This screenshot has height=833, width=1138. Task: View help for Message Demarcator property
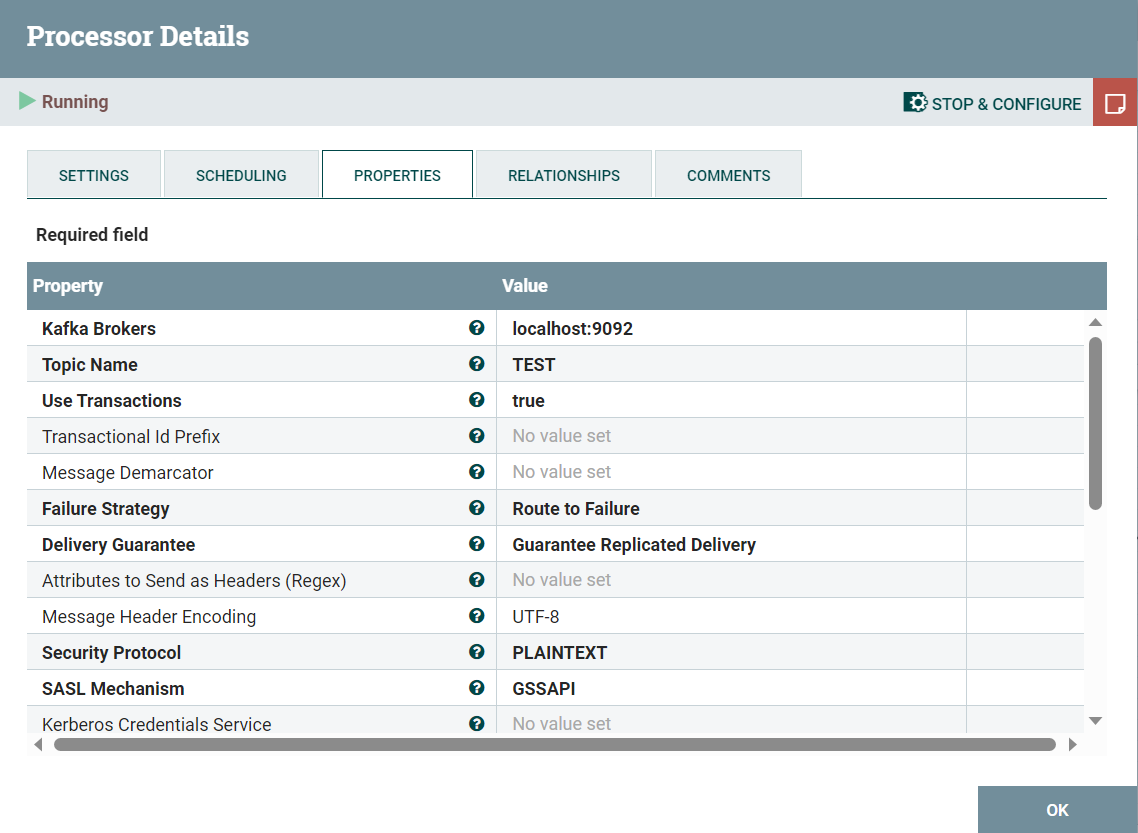point(477,471)
